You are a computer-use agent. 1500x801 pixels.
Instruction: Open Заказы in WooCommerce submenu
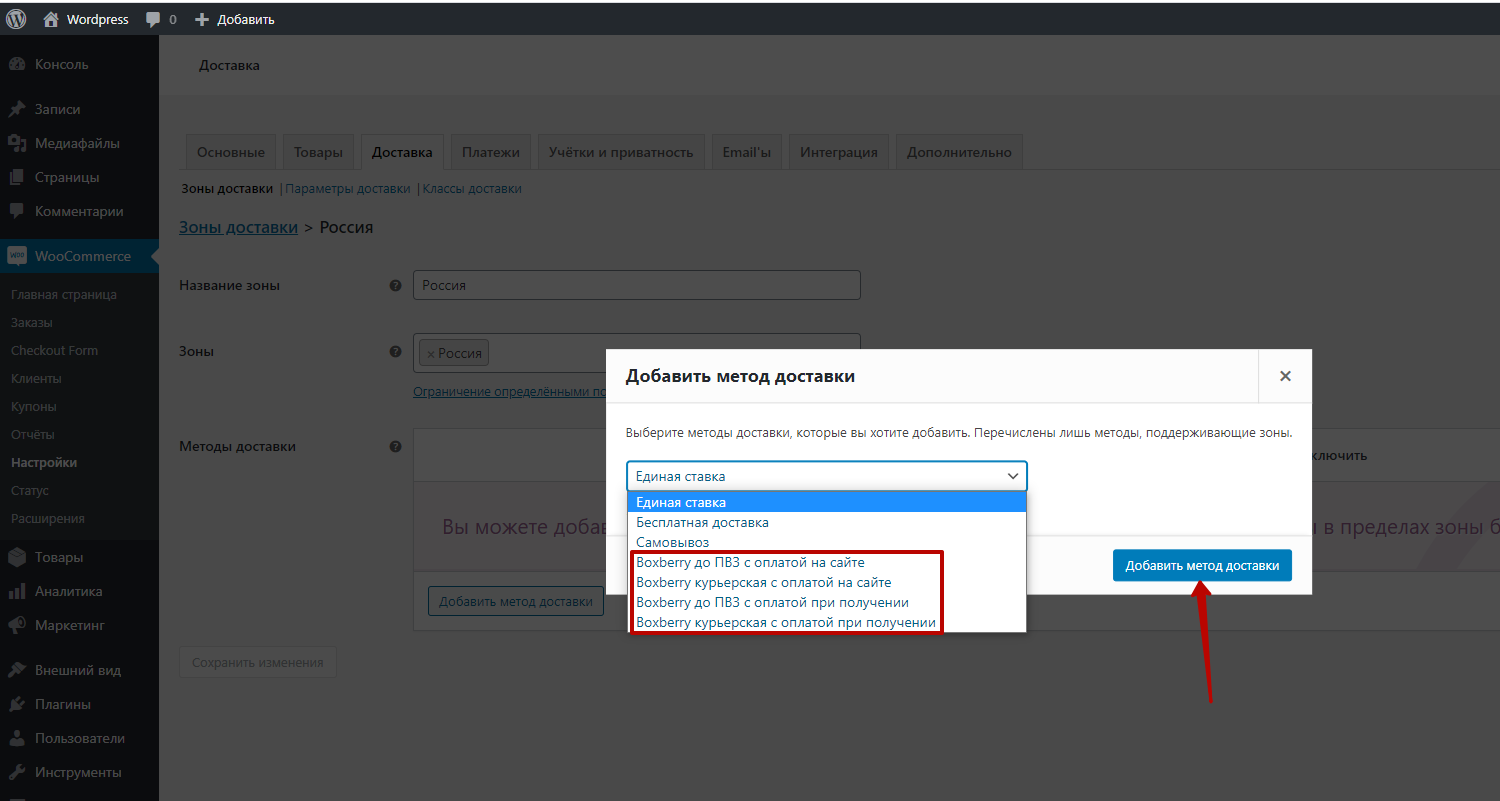pos(32,322)
